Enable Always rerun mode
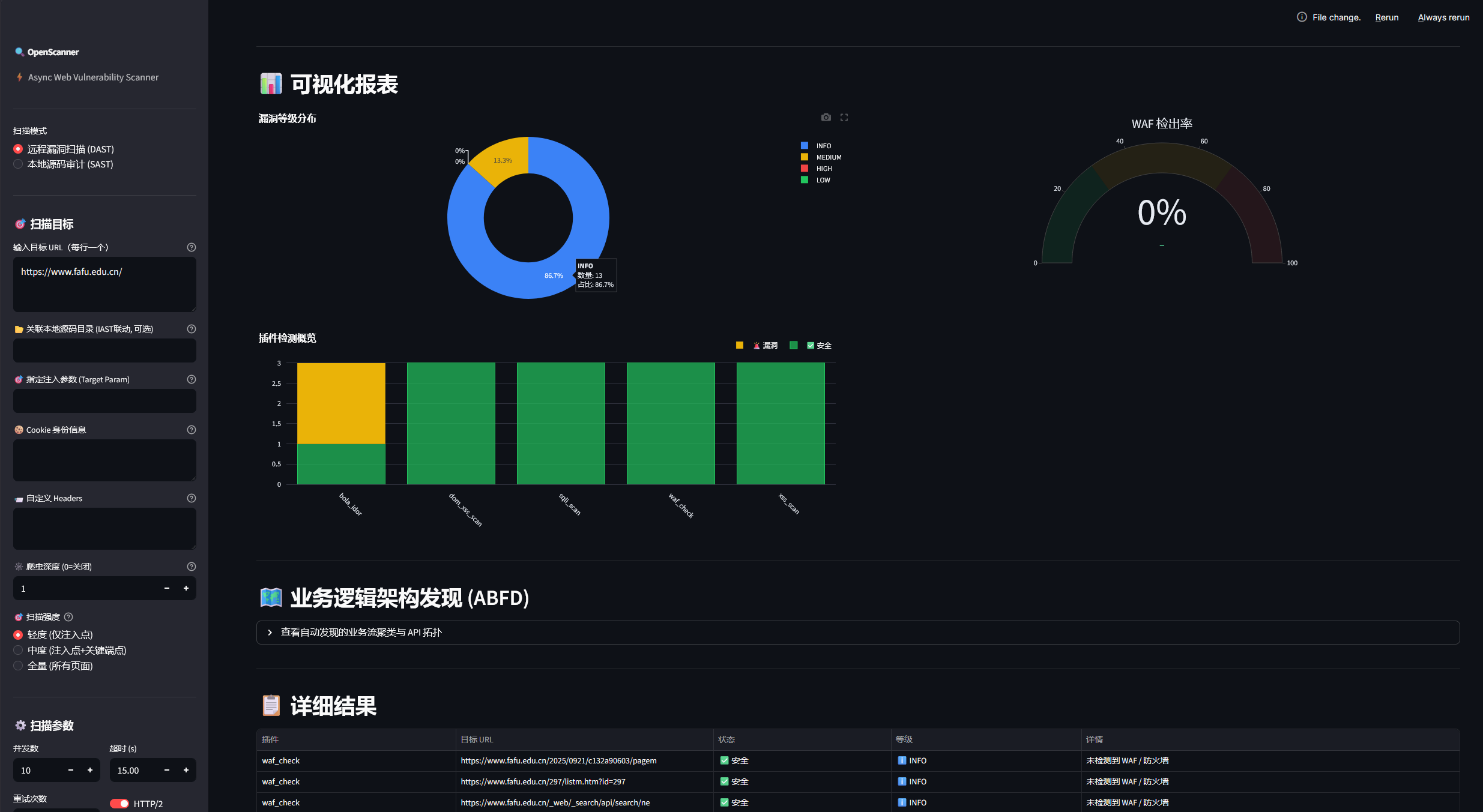Viewport: 1483px width, 812px height. (1443, 17)
